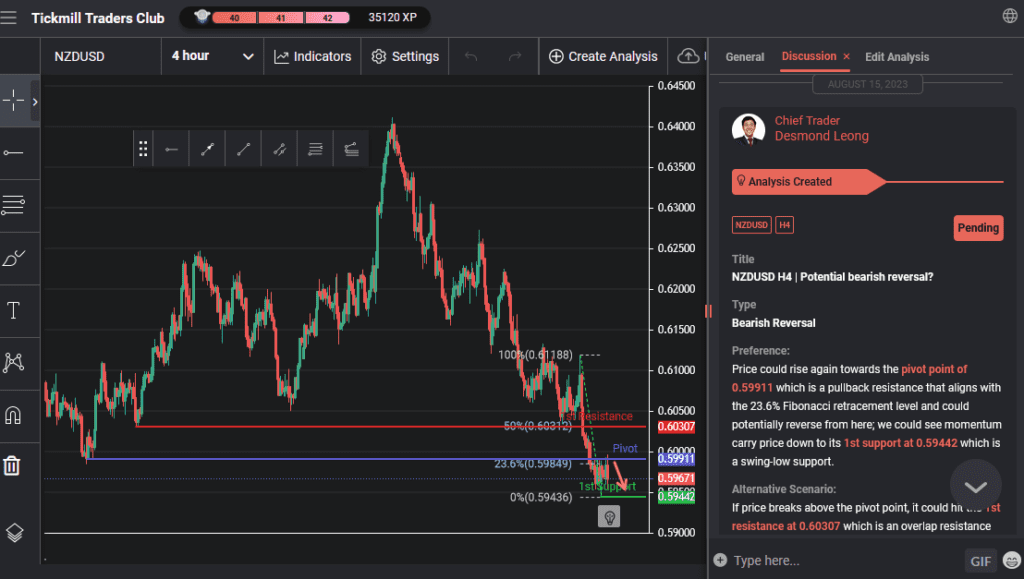Click the cloud upload icon
This screenshot has height=579, width=1024.
pyautogui.click(x=688, y=57)
